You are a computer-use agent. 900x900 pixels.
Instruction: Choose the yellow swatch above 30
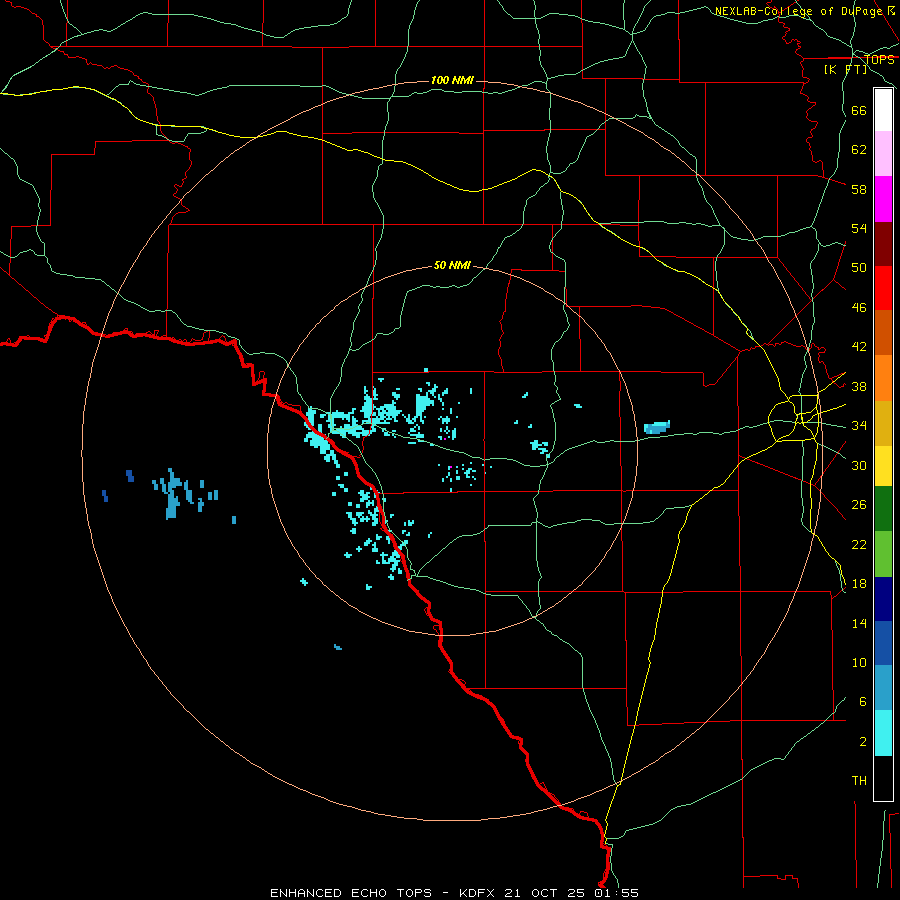883,466
